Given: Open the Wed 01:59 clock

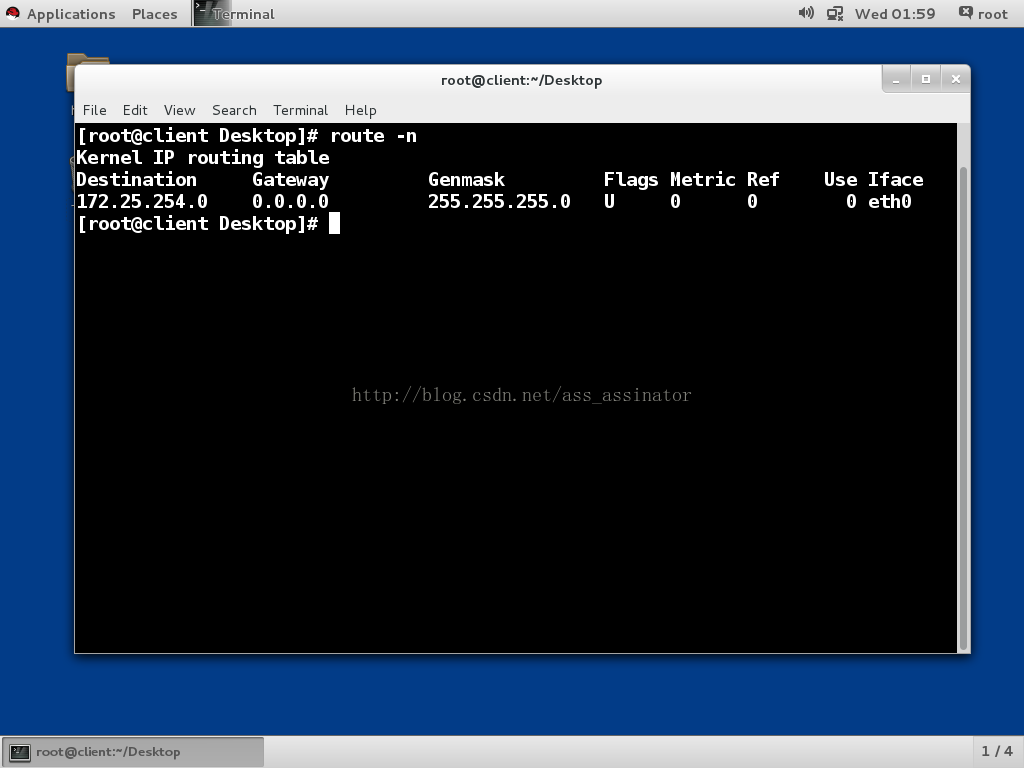Looking at the screenshot, I should pos(895,14).
